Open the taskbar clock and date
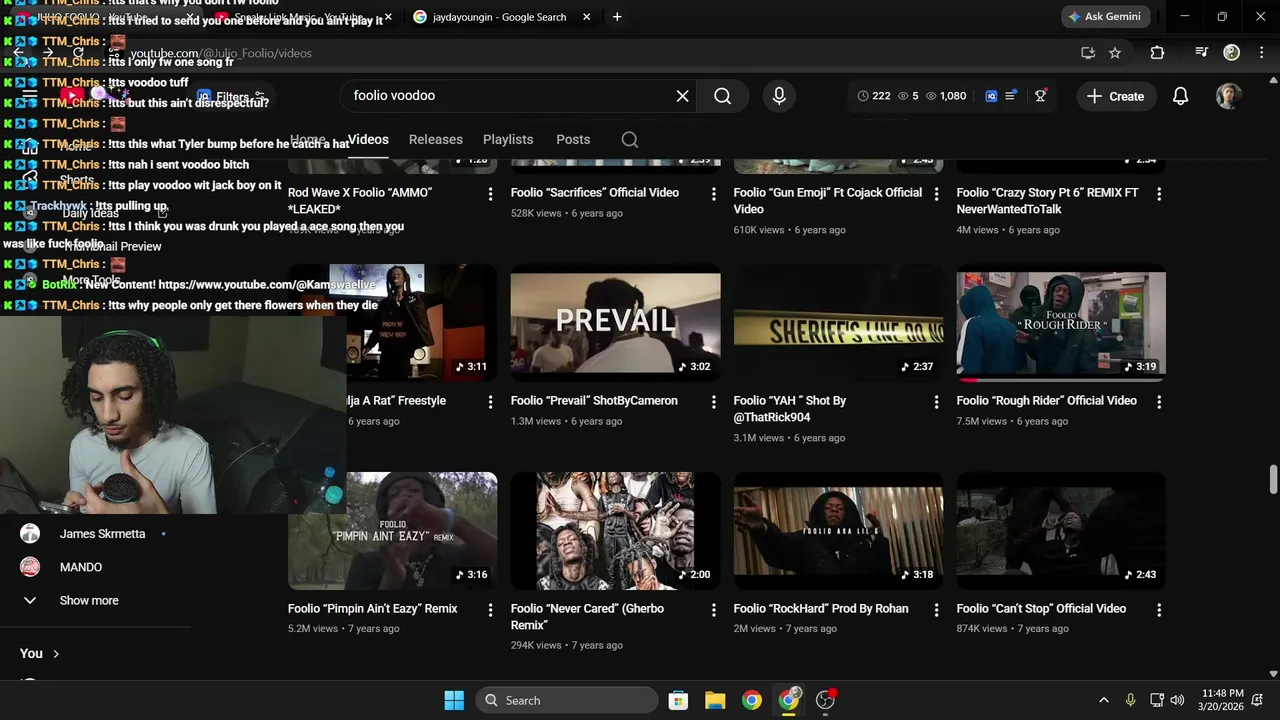Viewport: 1280px width, 720px height. (1222, 700)
